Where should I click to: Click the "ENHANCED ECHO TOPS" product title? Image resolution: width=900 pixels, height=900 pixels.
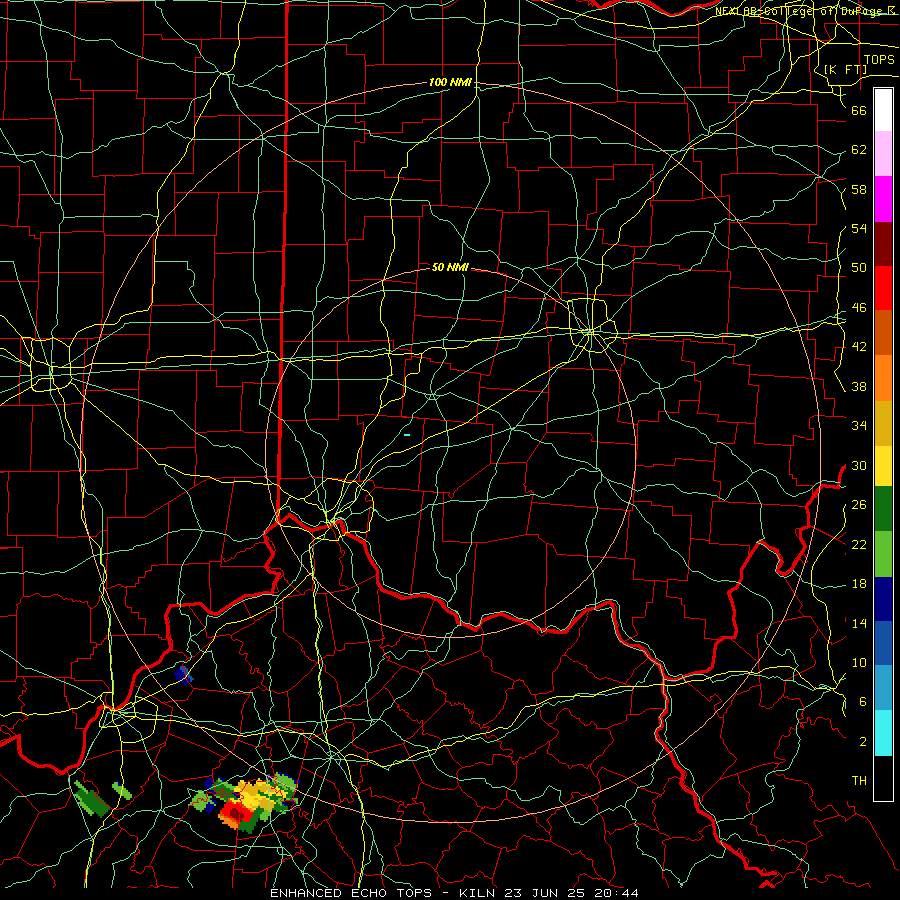coord(351,893)
